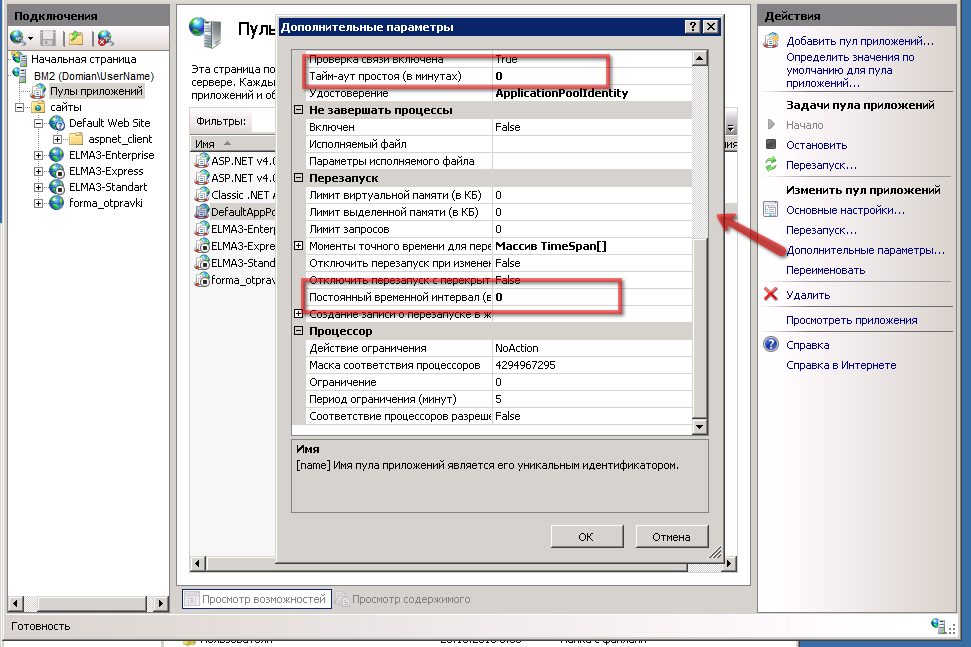Viewport: 971px width, 647px height.
Task: Click the blue Help (Справка) icon
Action: coord(770,345)
